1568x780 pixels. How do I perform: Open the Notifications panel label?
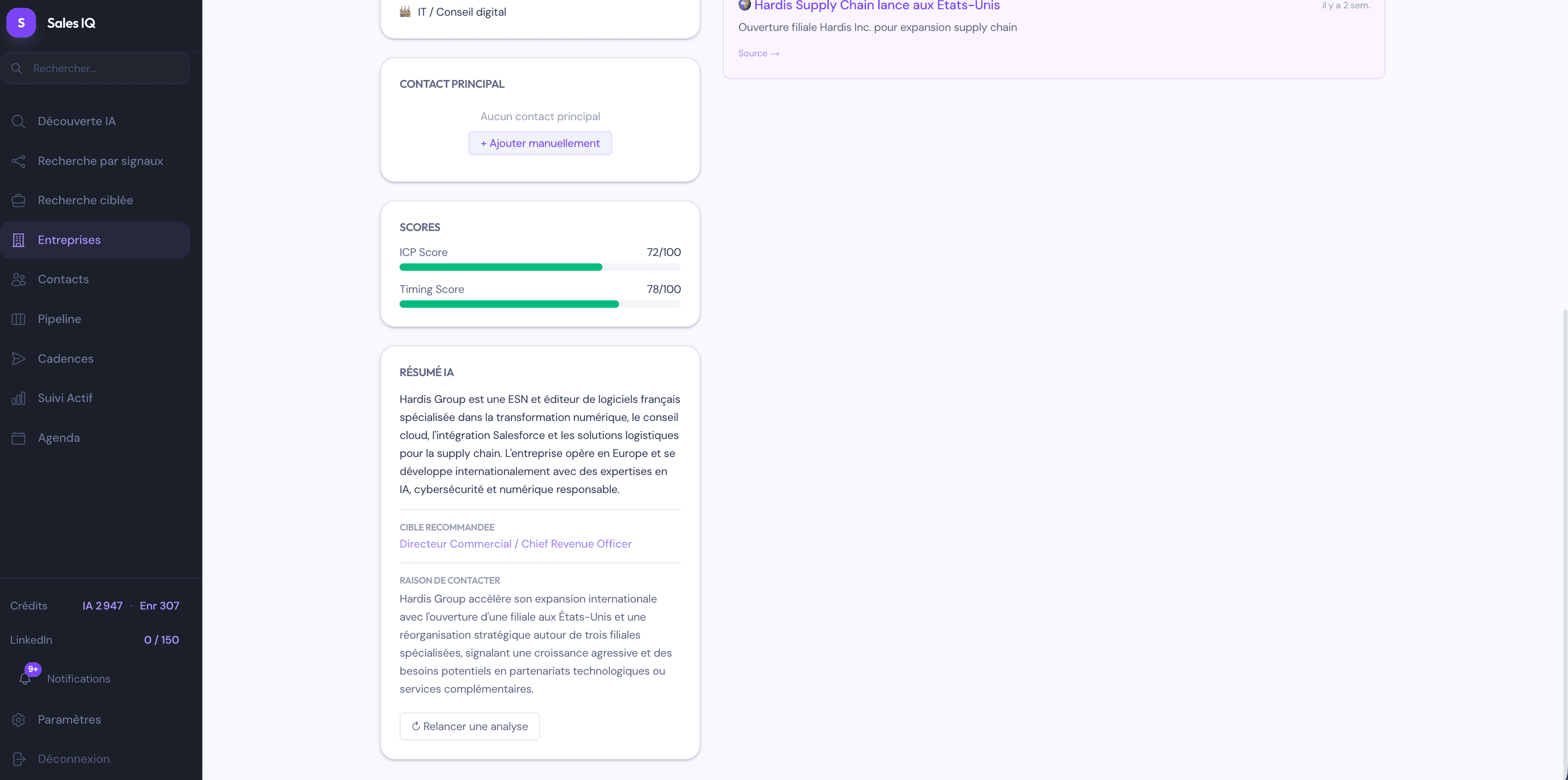(79, 678)
